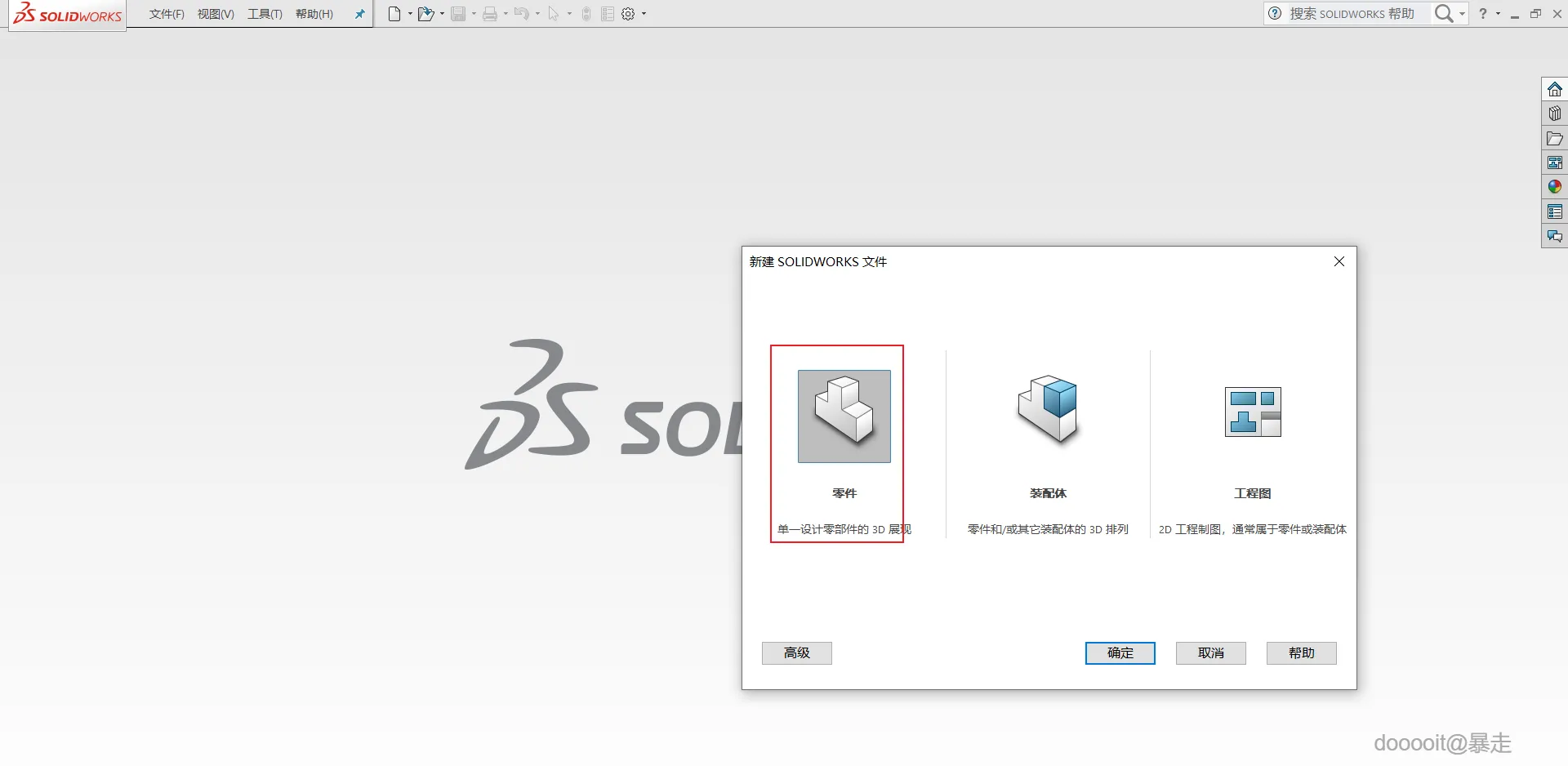Image resolution: width=1568 pixels, height=766 pixels.
Task: Close the 新建 SOLIDWORKS 文件 dialog
Action: [1339, 261]
